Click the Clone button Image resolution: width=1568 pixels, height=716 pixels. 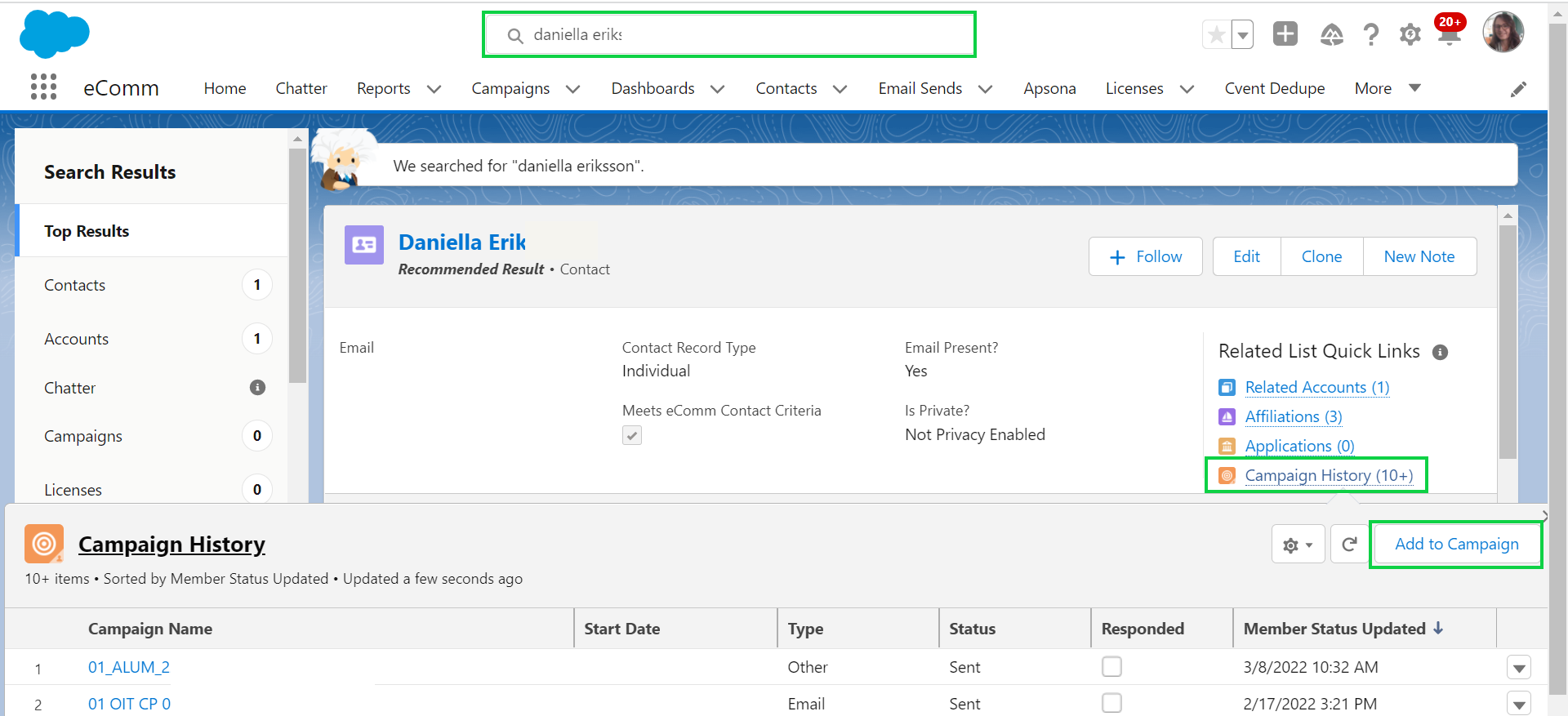point(1321,256)
